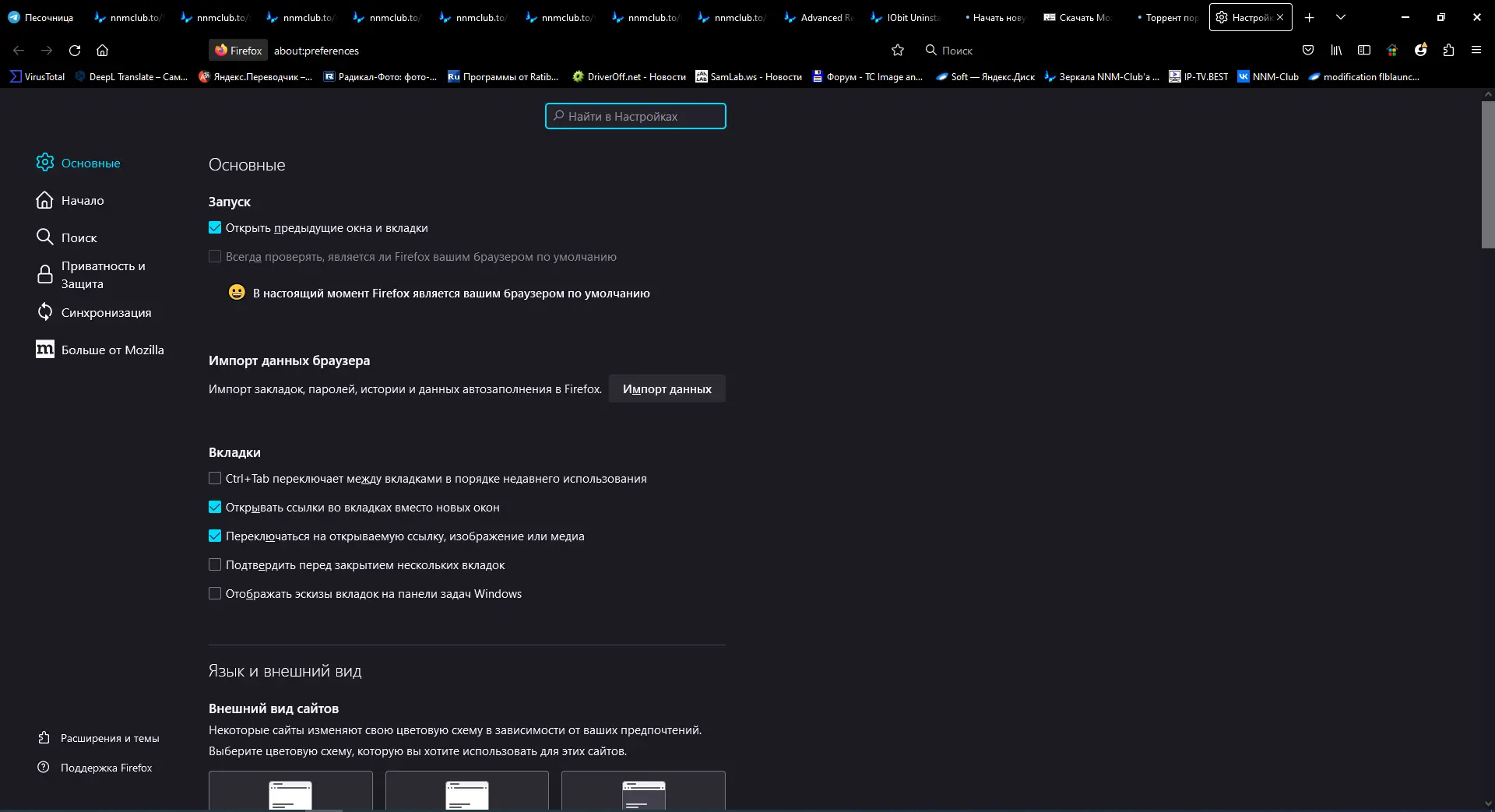Enable Ctrl+Tab recent-order tab switching checkbox
1495x812 pixels.
[215, 479]
